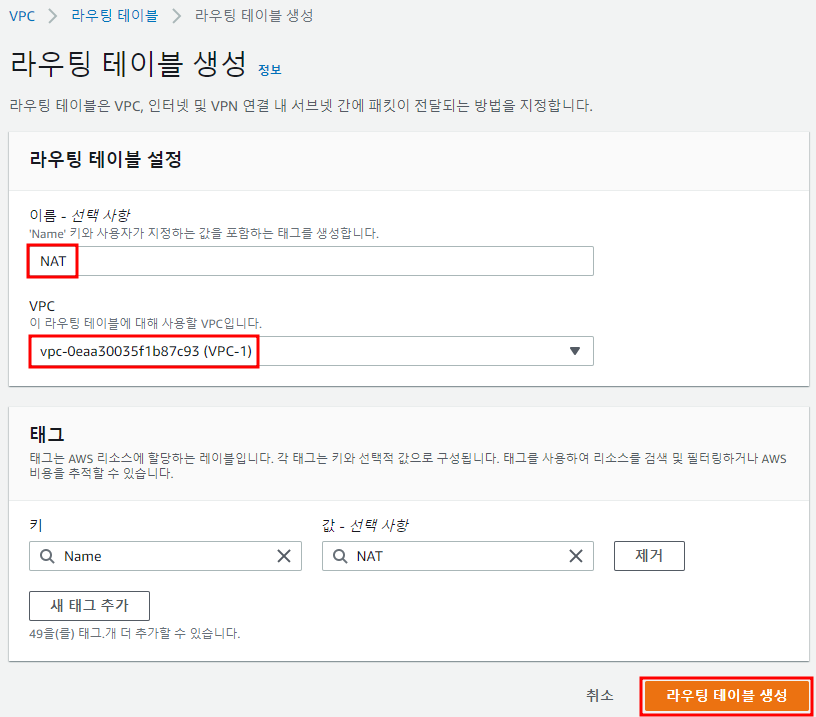Select the '이름 - 선택 사항' label
Viewport: 816px width, 717px height.
[80, 215]
